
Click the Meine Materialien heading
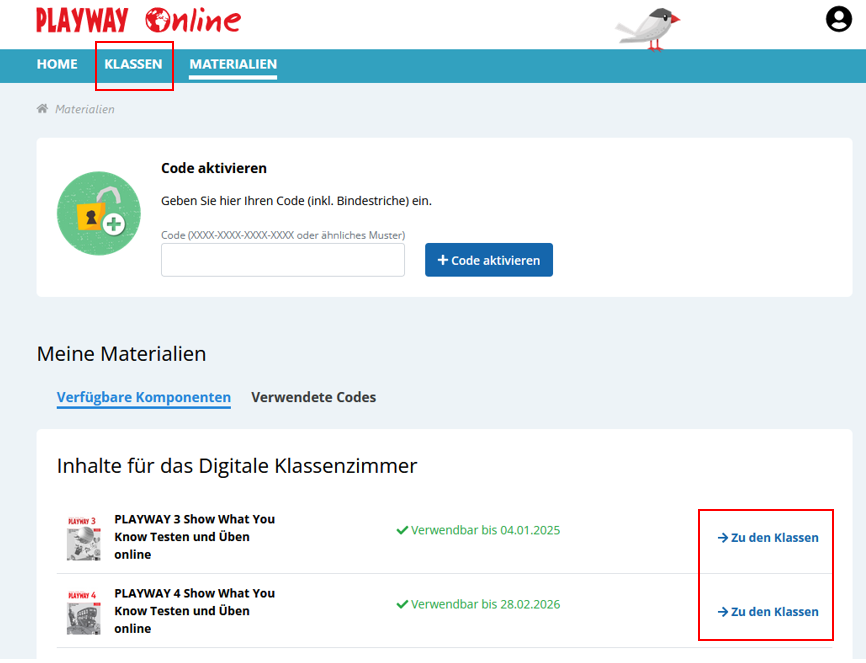pos(122,354)
